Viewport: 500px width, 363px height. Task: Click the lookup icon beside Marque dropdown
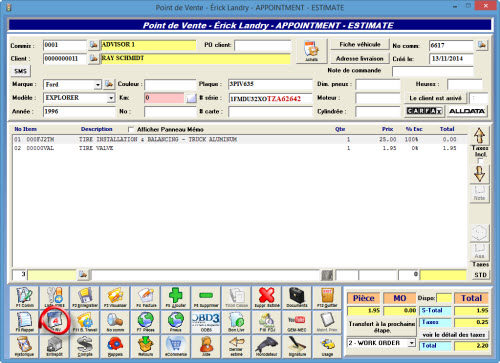(x=109, y=84)
